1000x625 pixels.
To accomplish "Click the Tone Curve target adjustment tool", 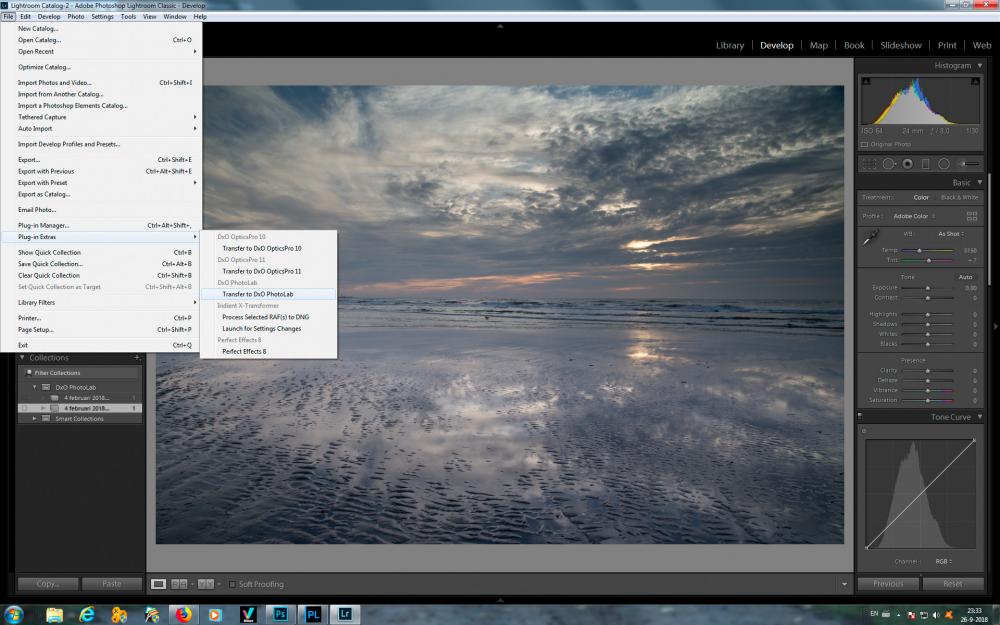I will pyautogui.click(x=865, y=431).
